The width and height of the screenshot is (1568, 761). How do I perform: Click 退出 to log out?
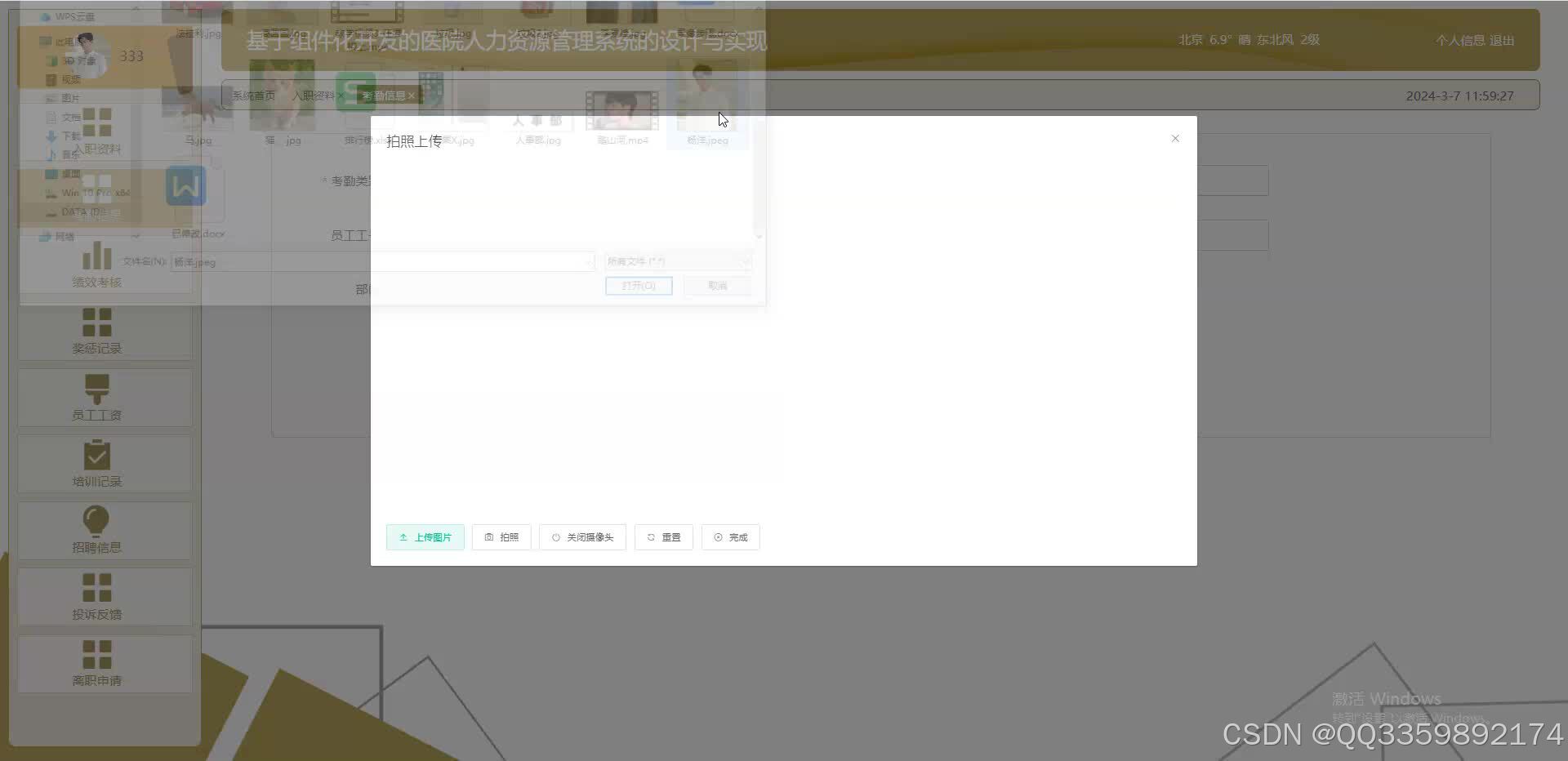pos(1502,40)
